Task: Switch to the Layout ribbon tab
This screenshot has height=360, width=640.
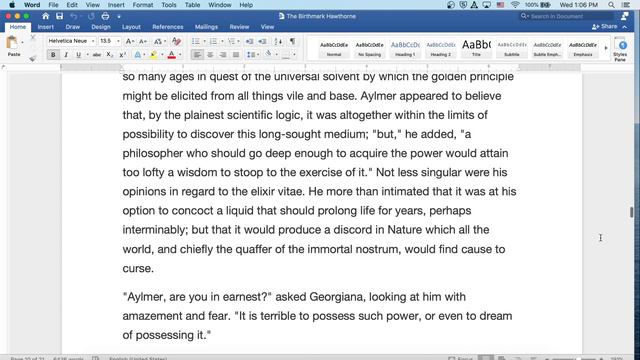Action: click(131, 27)
